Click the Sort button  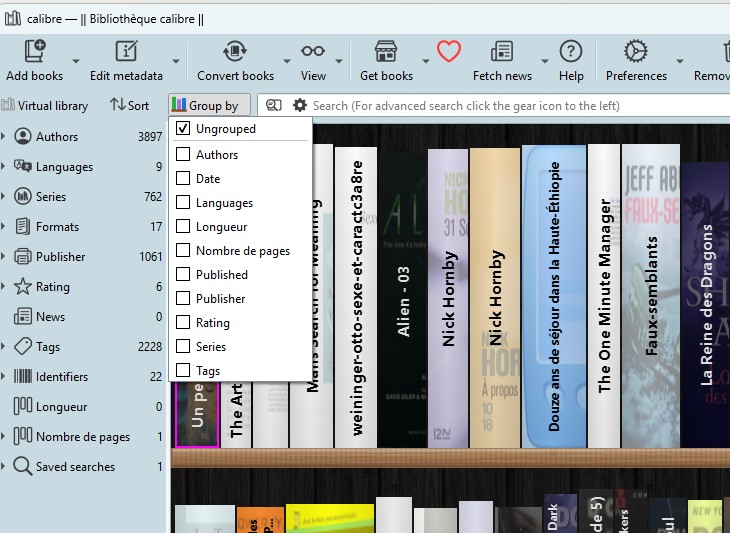click(x=129, y=105)
